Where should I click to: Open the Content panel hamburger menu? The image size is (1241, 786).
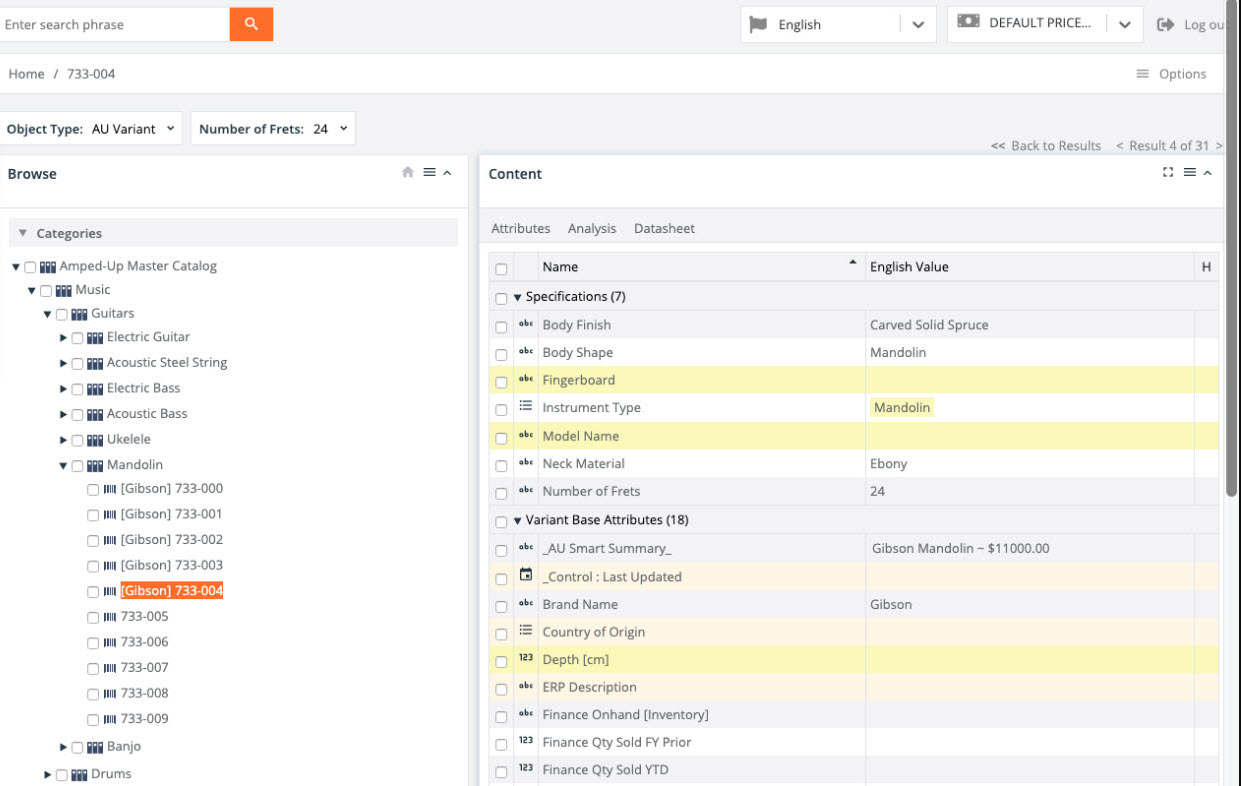coord(1189,173)
